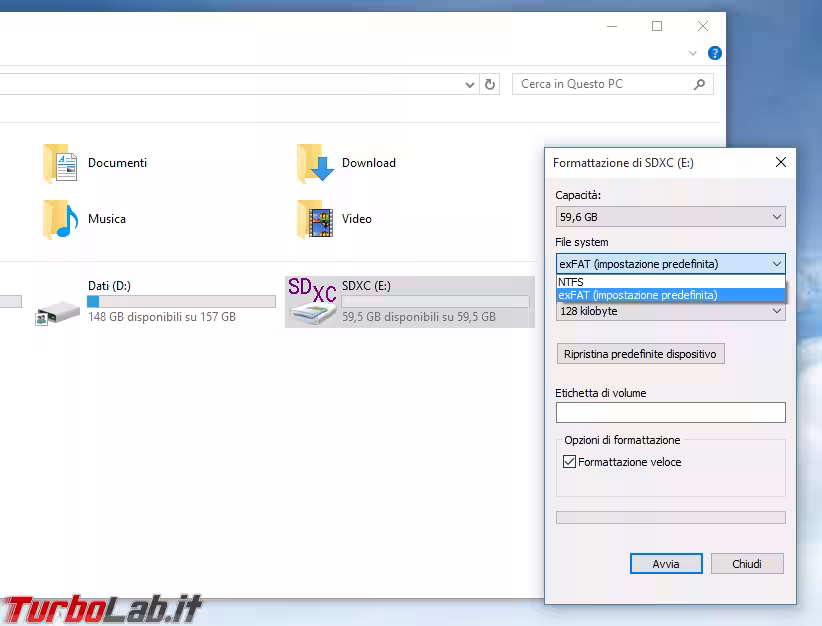The width and height of the screenshot is (822, 626).
Task: Open the Download folder icon
Action: pos(313,162)
